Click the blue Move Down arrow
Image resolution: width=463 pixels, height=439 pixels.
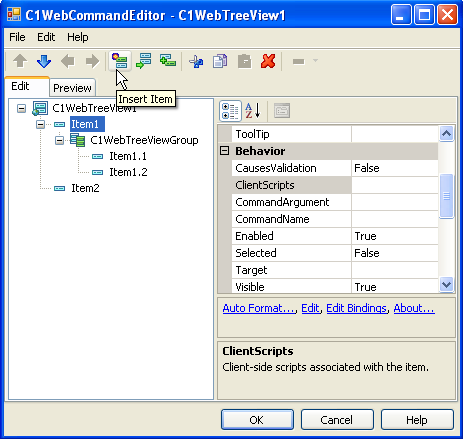pos(44,61)
